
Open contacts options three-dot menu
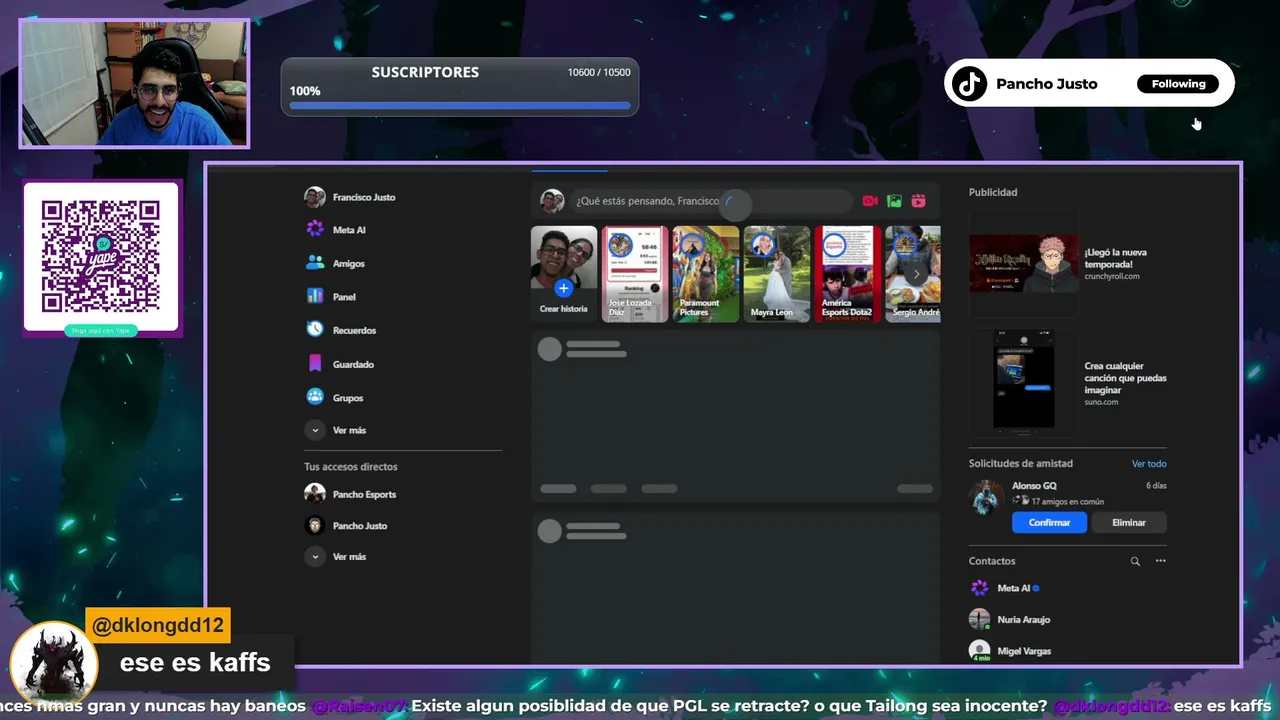tap(1160, 561)
